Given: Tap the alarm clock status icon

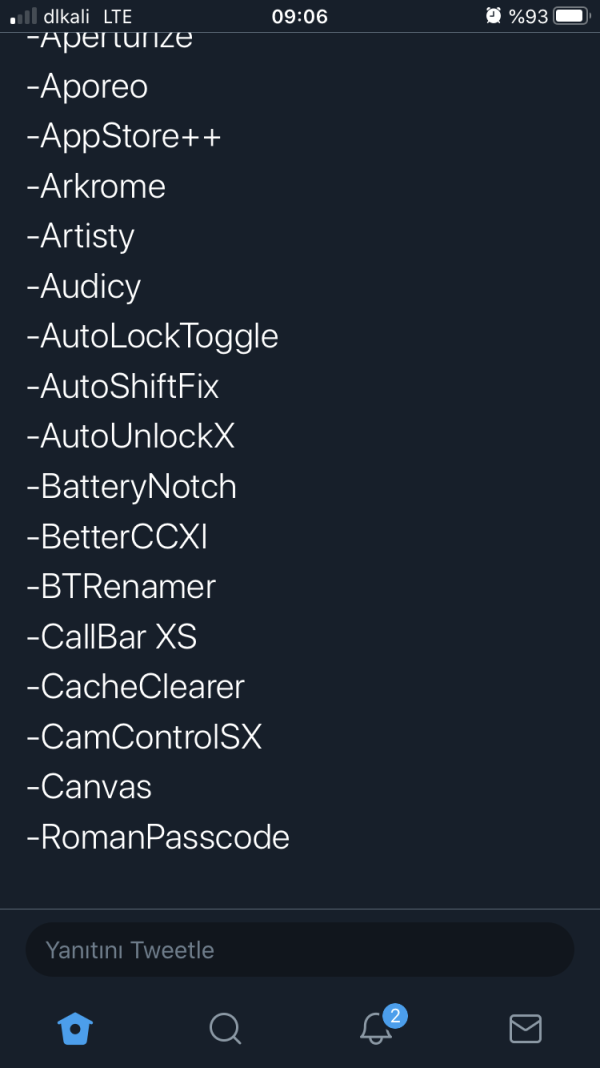Looking at the screenshot, I should click(493, 16).
